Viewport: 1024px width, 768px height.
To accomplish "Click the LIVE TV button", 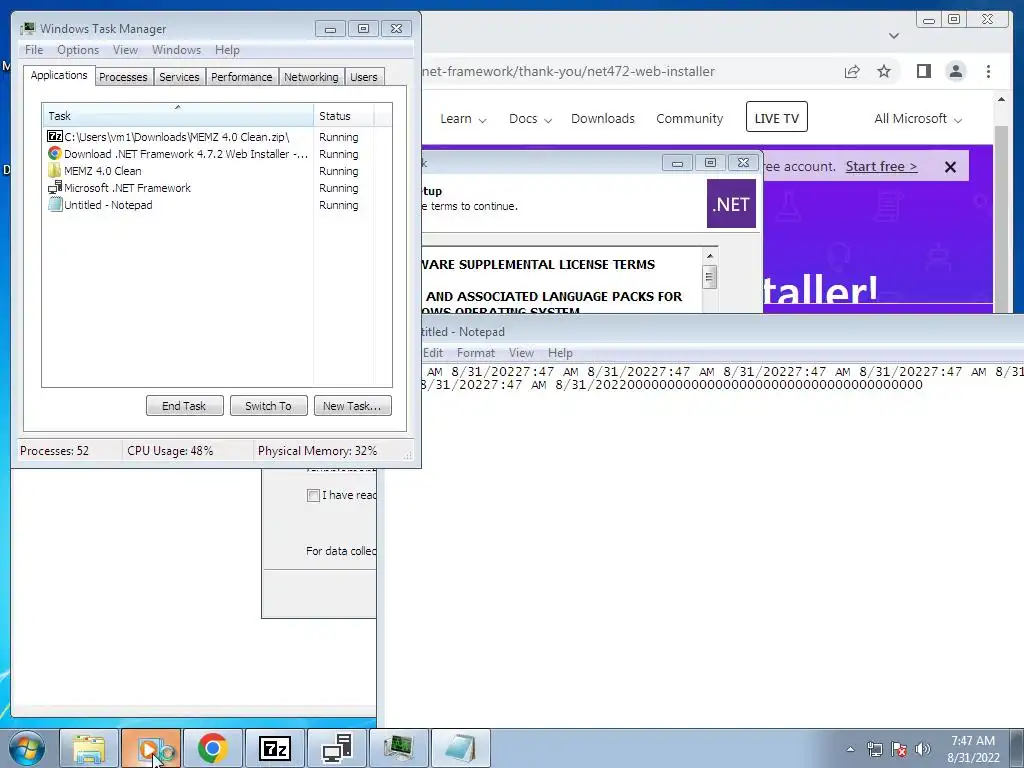I will pyautogui.click(x=776, y=117).
